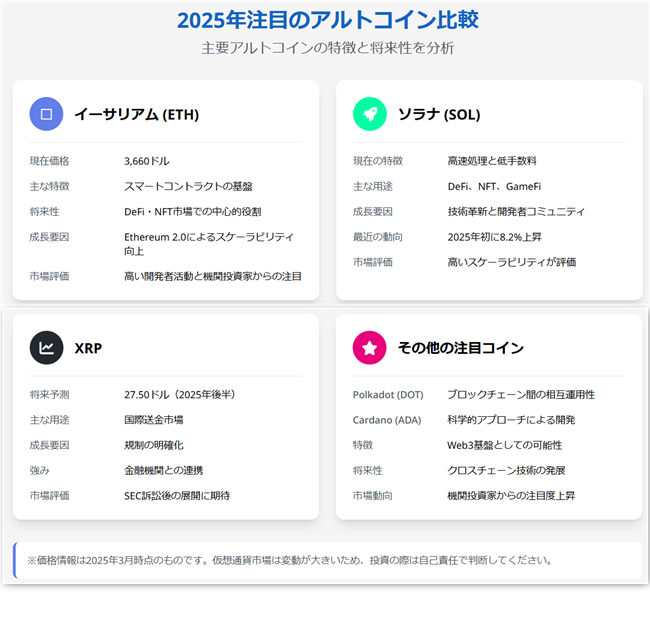Click DeFi・NFT市場での中心的役割 text
Viewport: 650px width, 619px height.
point(193,211)
